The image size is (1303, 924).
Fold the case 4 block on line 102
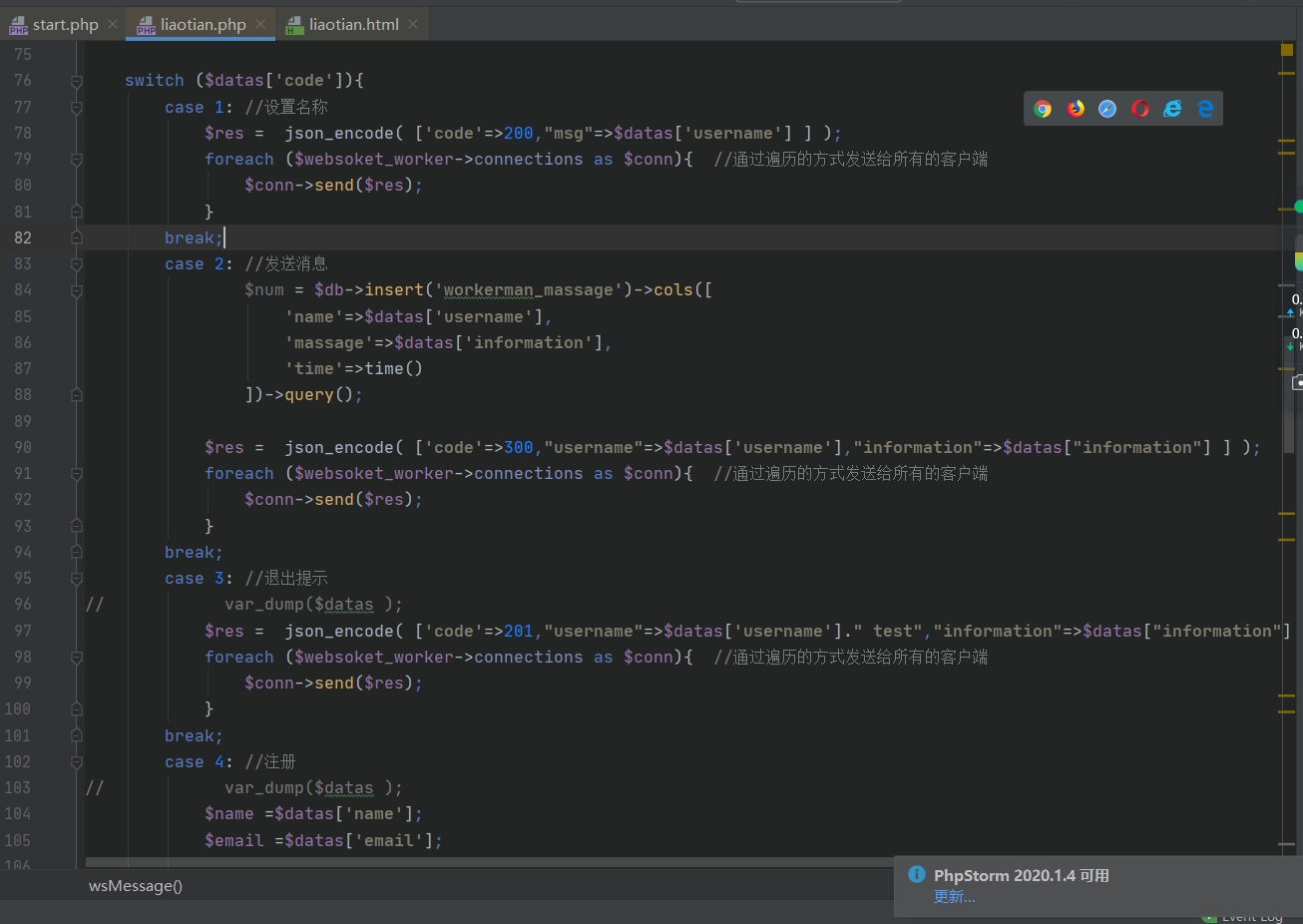(77, 762)
